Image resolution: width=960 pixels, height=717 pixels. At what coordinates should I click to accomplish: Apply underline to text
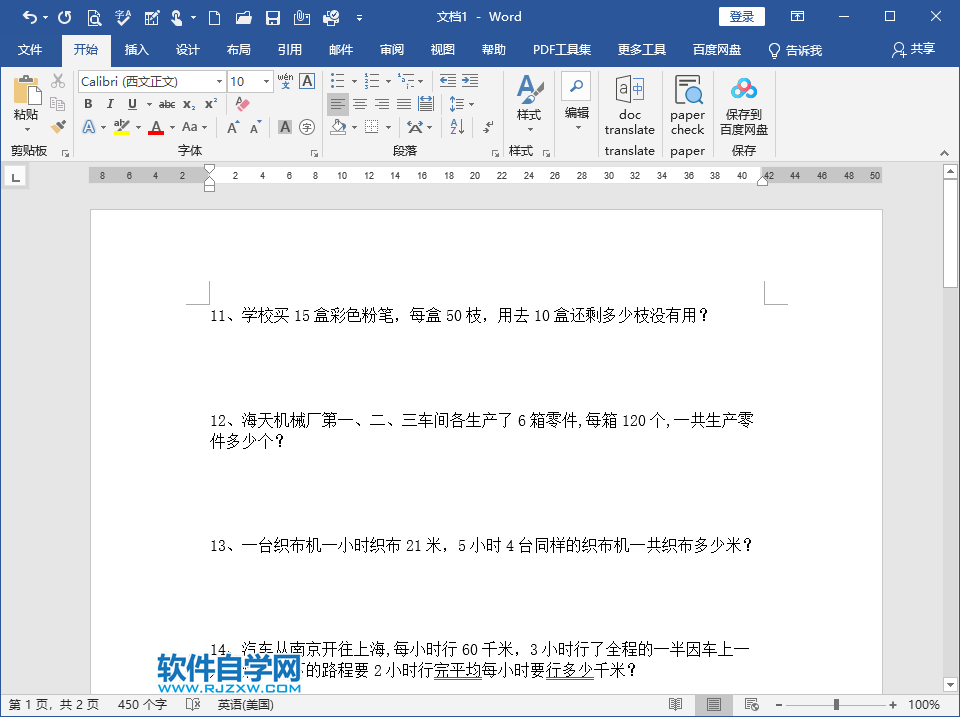pos(130,103)
